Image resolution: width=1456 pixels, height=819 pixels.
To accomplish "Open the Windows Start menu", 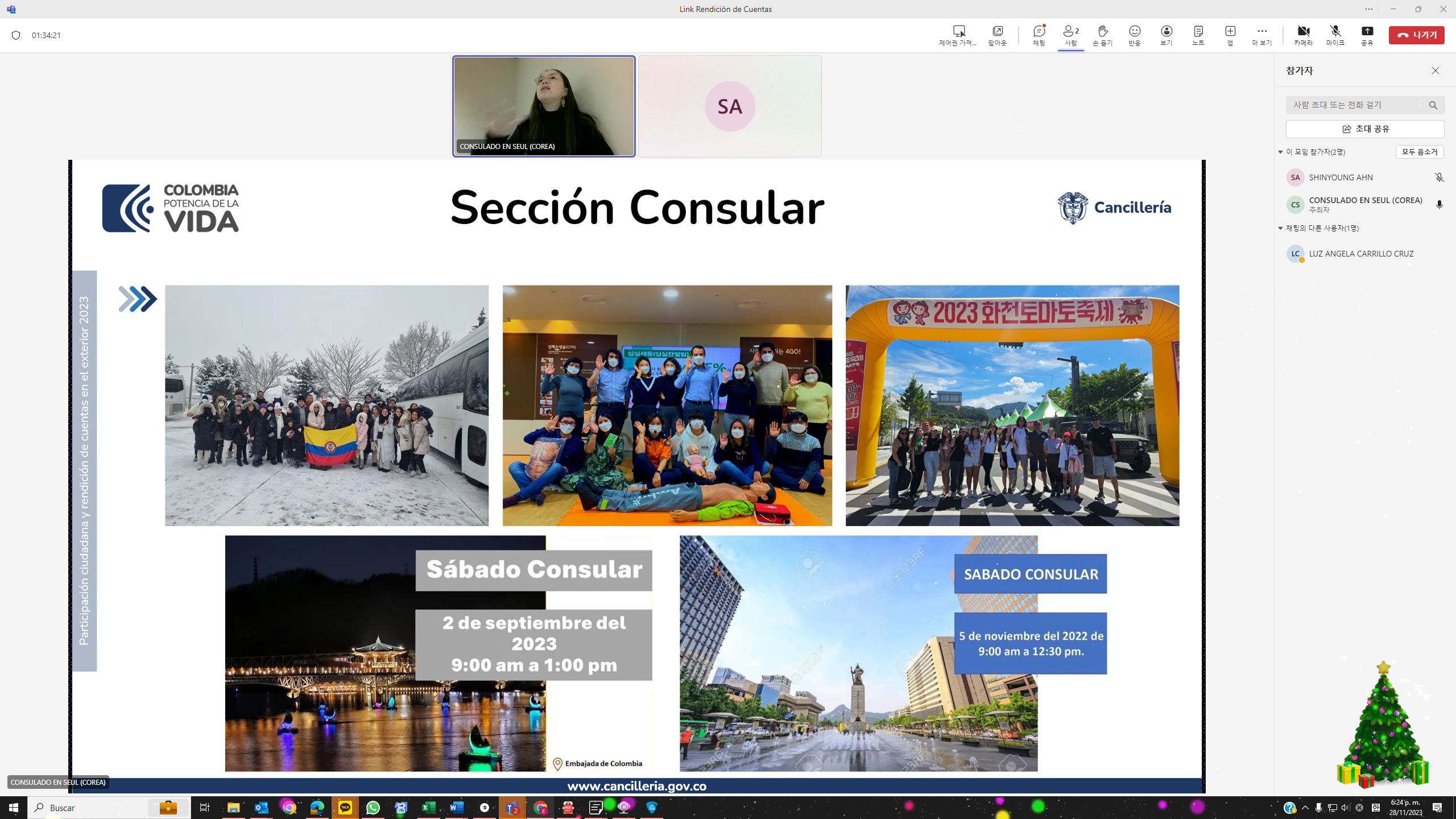I will click(14, 808).
